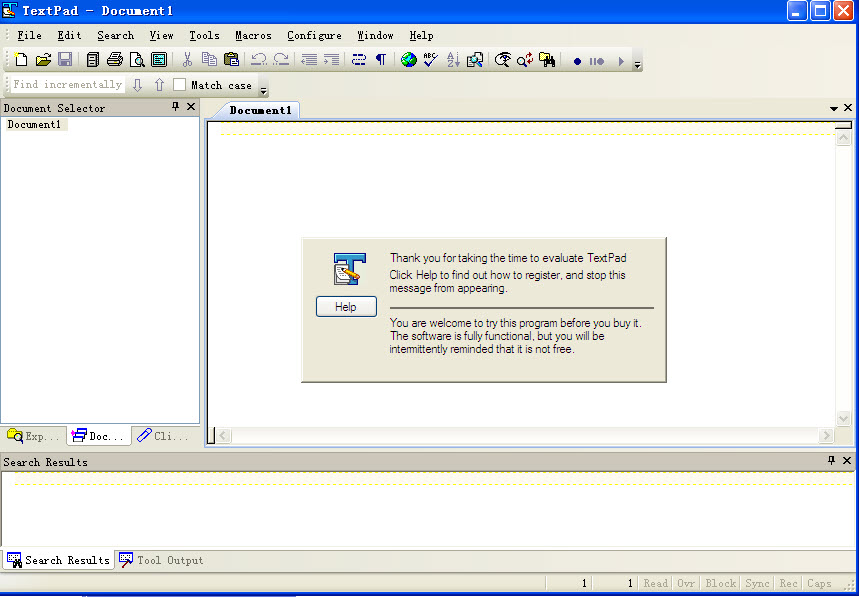Screen dimensions: 859x597
Task: Click the Undo arrow icon
Action: (259, 59)
